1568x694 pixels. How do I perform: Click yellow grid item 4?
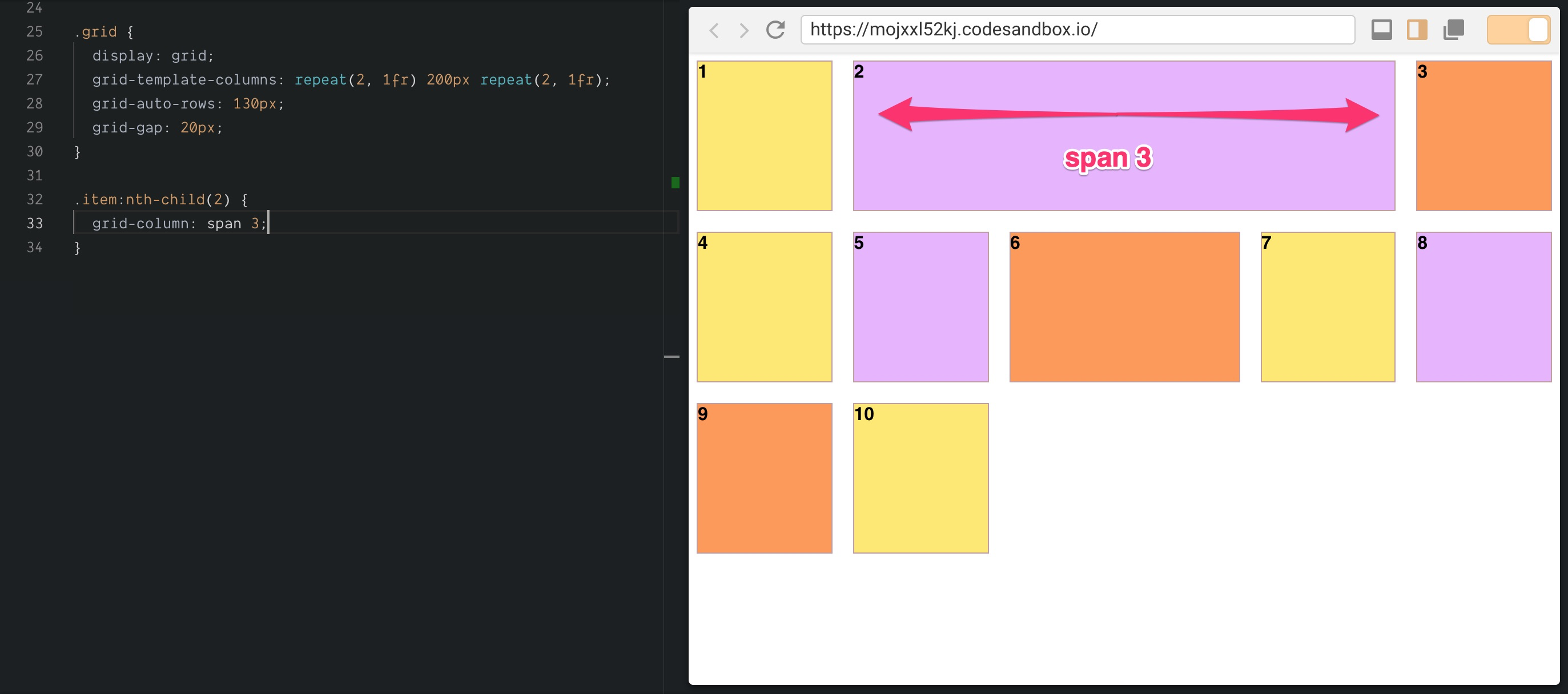pos(765,306)
